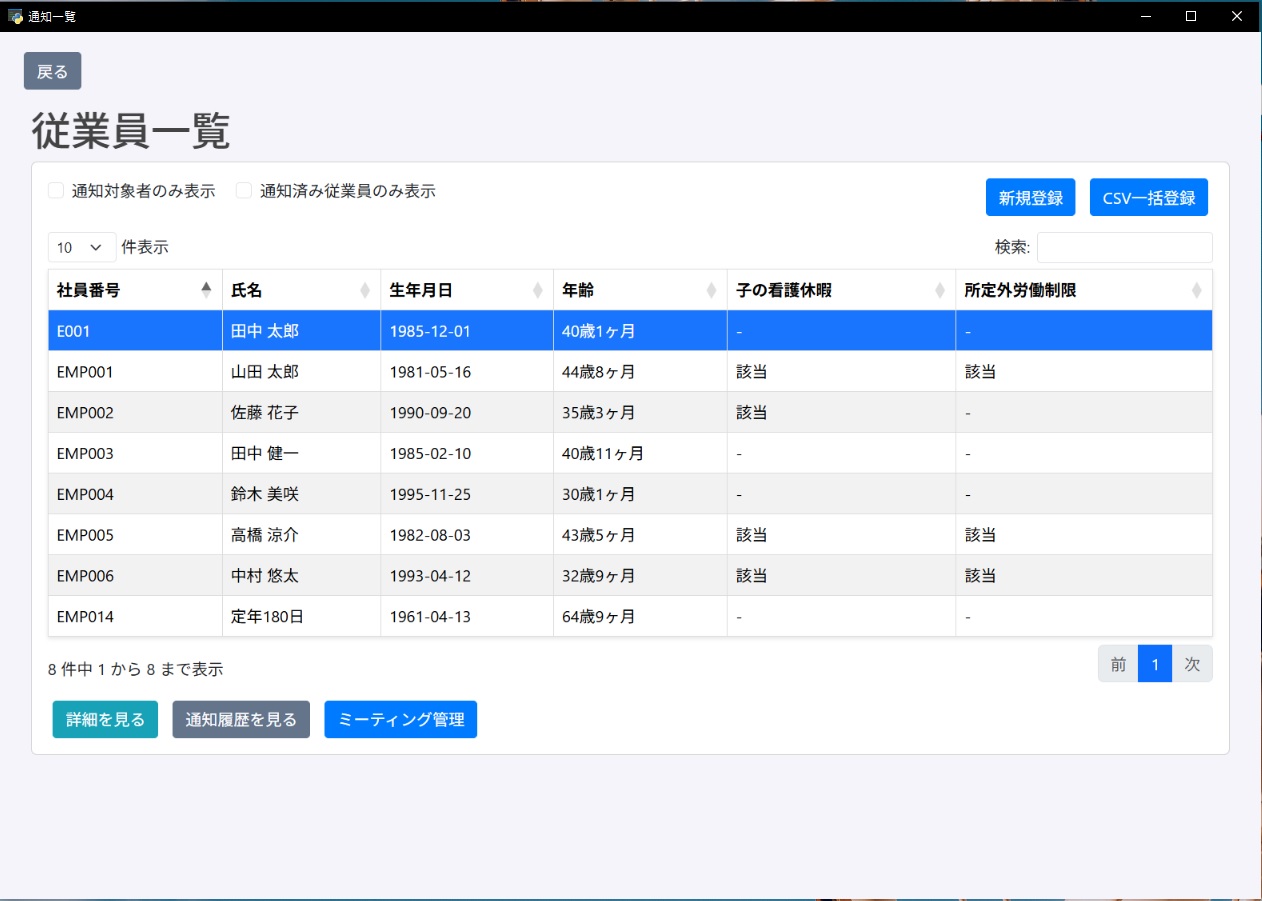Viewport: 1262px width, 901px height.
Task: Sort by 子の看護休暇 sort icon
Action: (x=940, y=290)
